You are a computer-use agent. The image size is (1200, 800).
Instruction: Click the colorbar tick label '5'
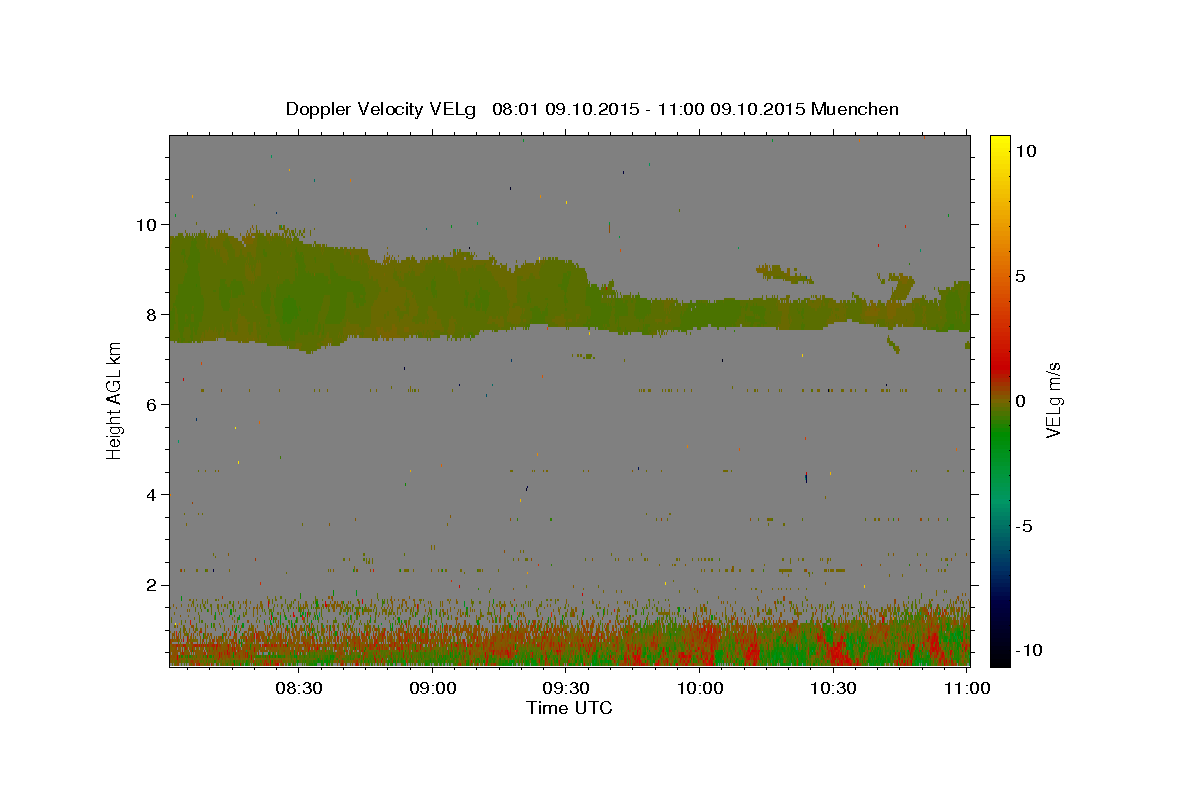coord(1021,276)
